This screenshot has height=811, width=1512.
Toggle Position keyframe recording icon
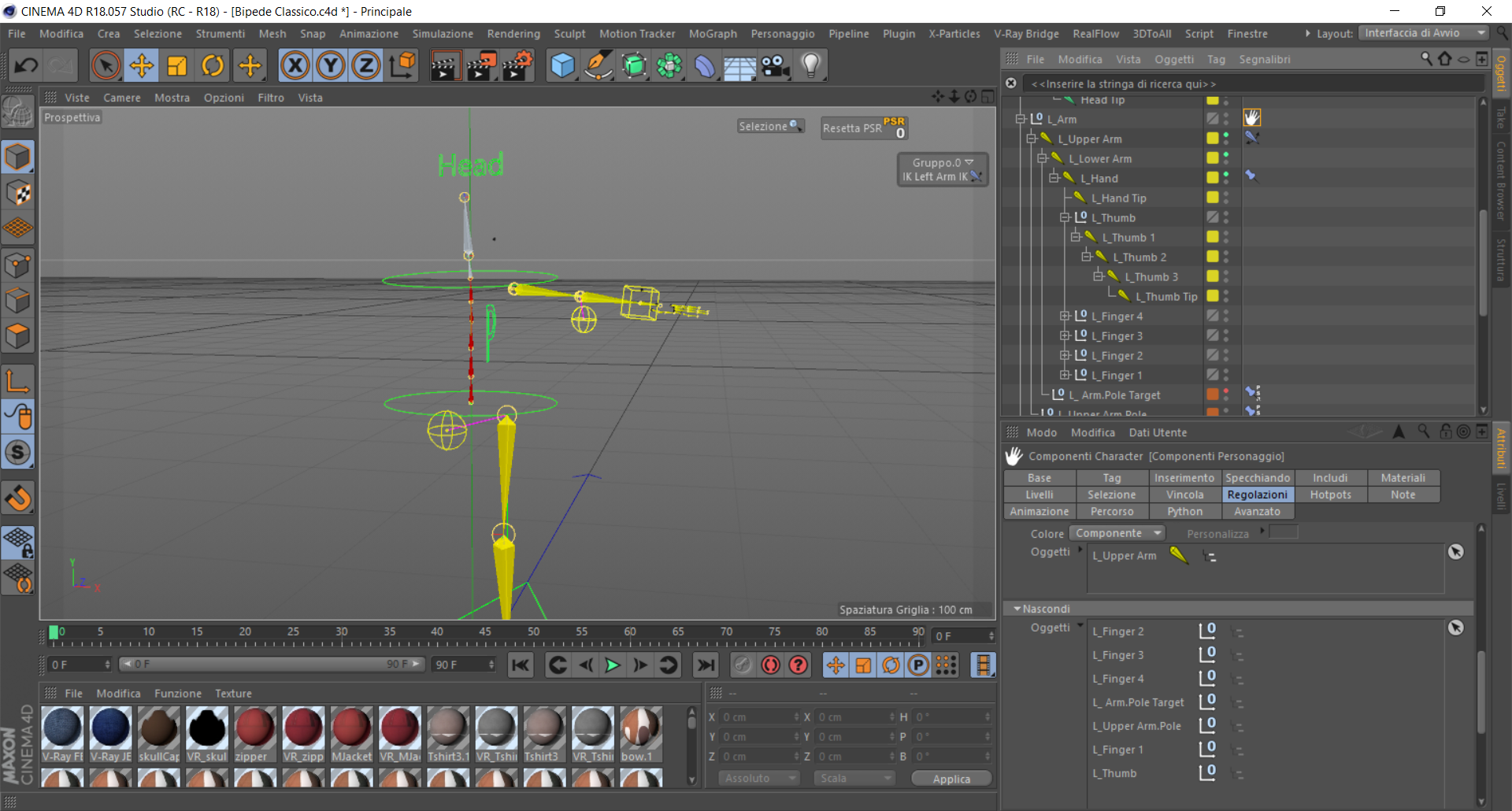(836, 665)
